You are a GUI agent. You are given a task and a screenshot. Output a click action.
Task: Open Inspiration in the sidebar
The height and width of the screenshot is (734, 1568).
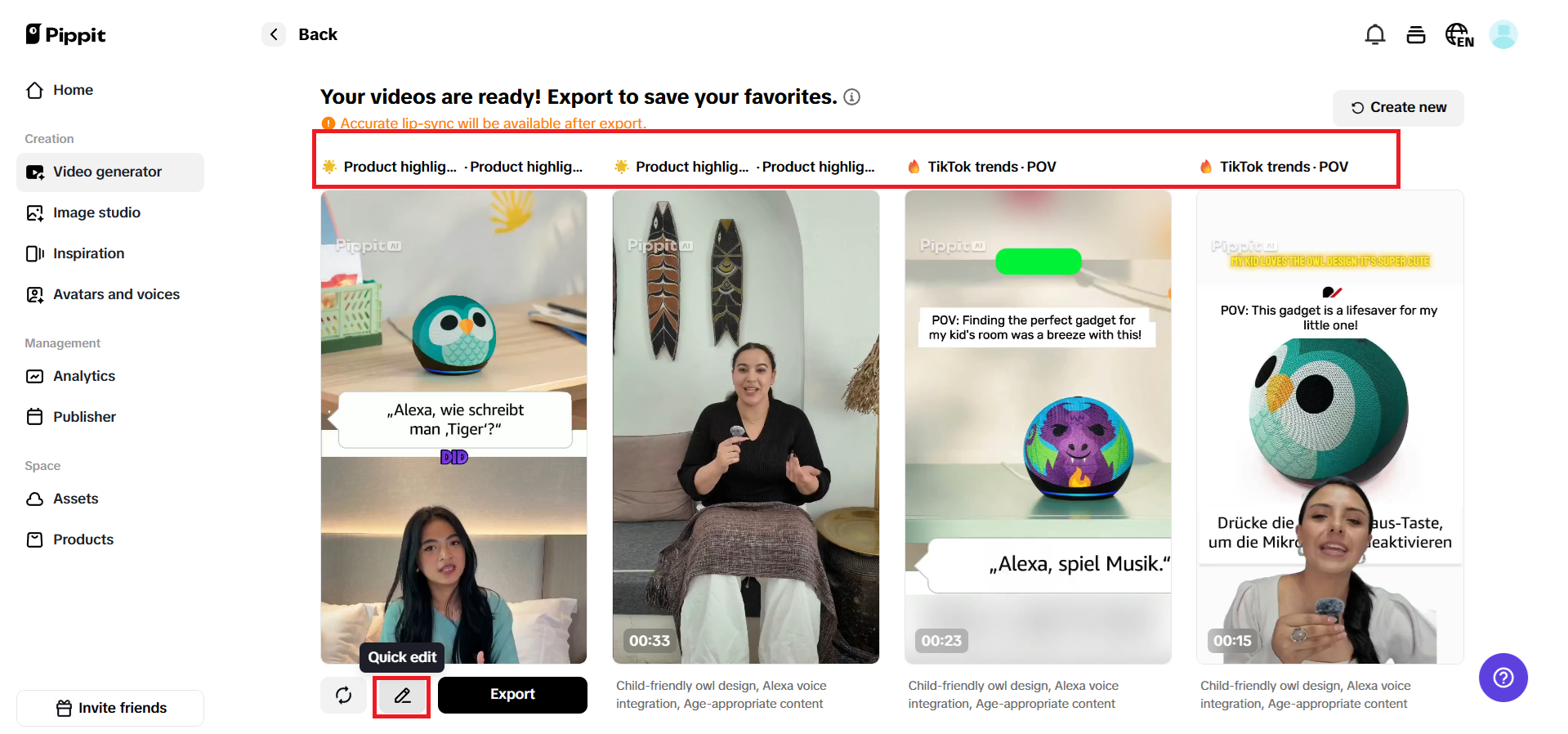point(110,253)
